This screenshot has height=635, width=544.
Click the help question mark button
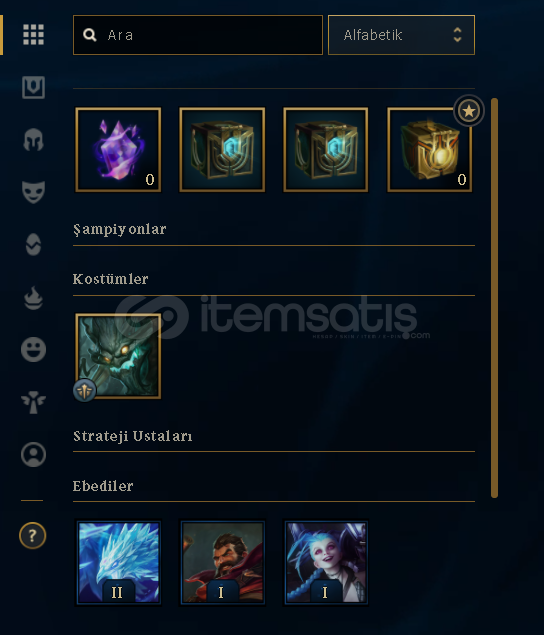[x=32, y=535]
